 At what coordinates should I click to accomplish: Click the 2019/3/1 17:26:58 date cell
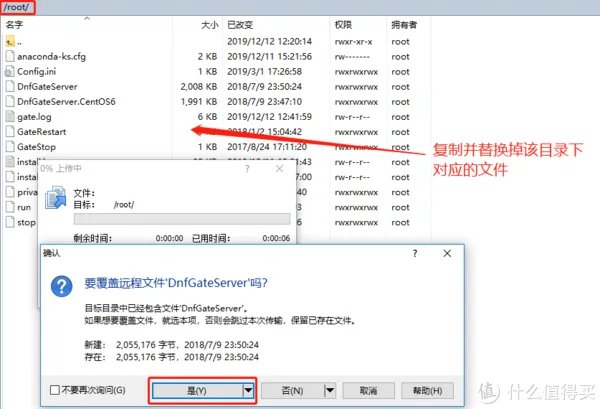264,72
